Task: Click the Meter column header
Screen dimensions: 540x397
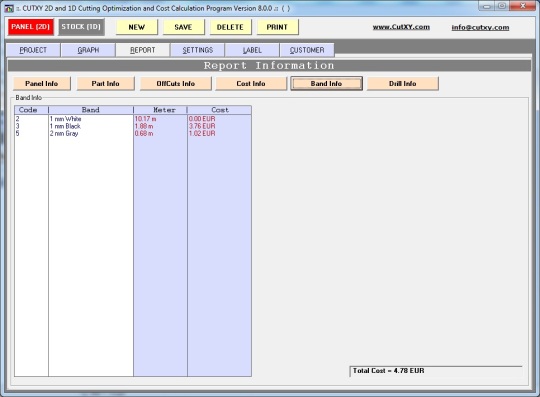Action: (x=160, y=110)
